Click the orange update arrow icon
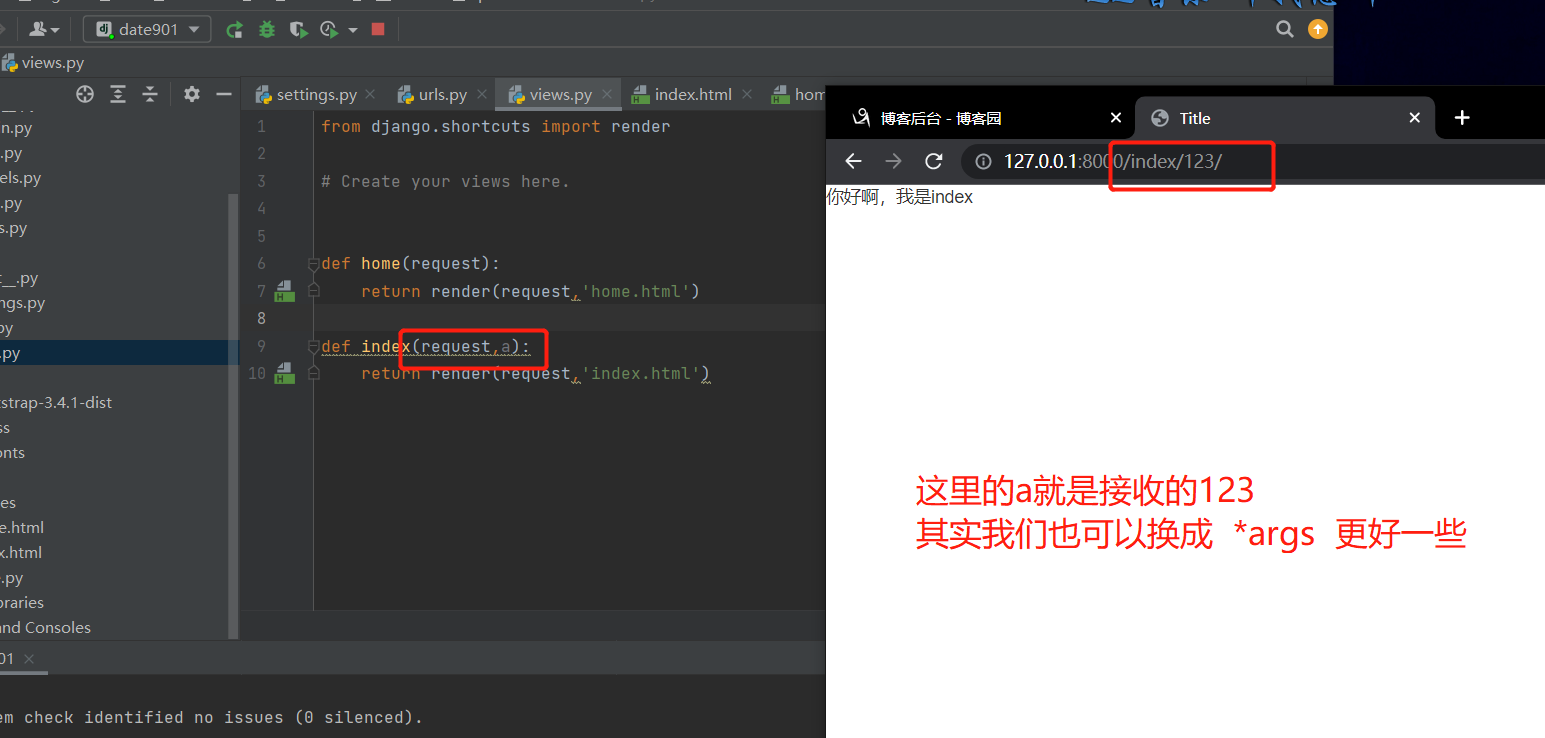Image resolution: width=1545 pixels, height=738 pixels. 1318,29
